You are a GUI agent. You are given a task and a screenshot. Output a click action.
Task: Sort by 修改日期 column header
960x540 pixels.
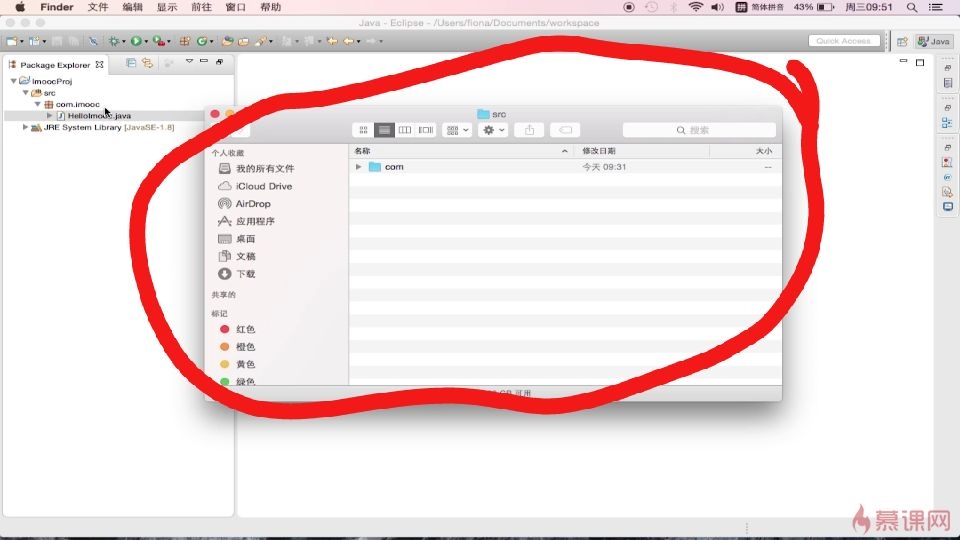tap(641, 151)
